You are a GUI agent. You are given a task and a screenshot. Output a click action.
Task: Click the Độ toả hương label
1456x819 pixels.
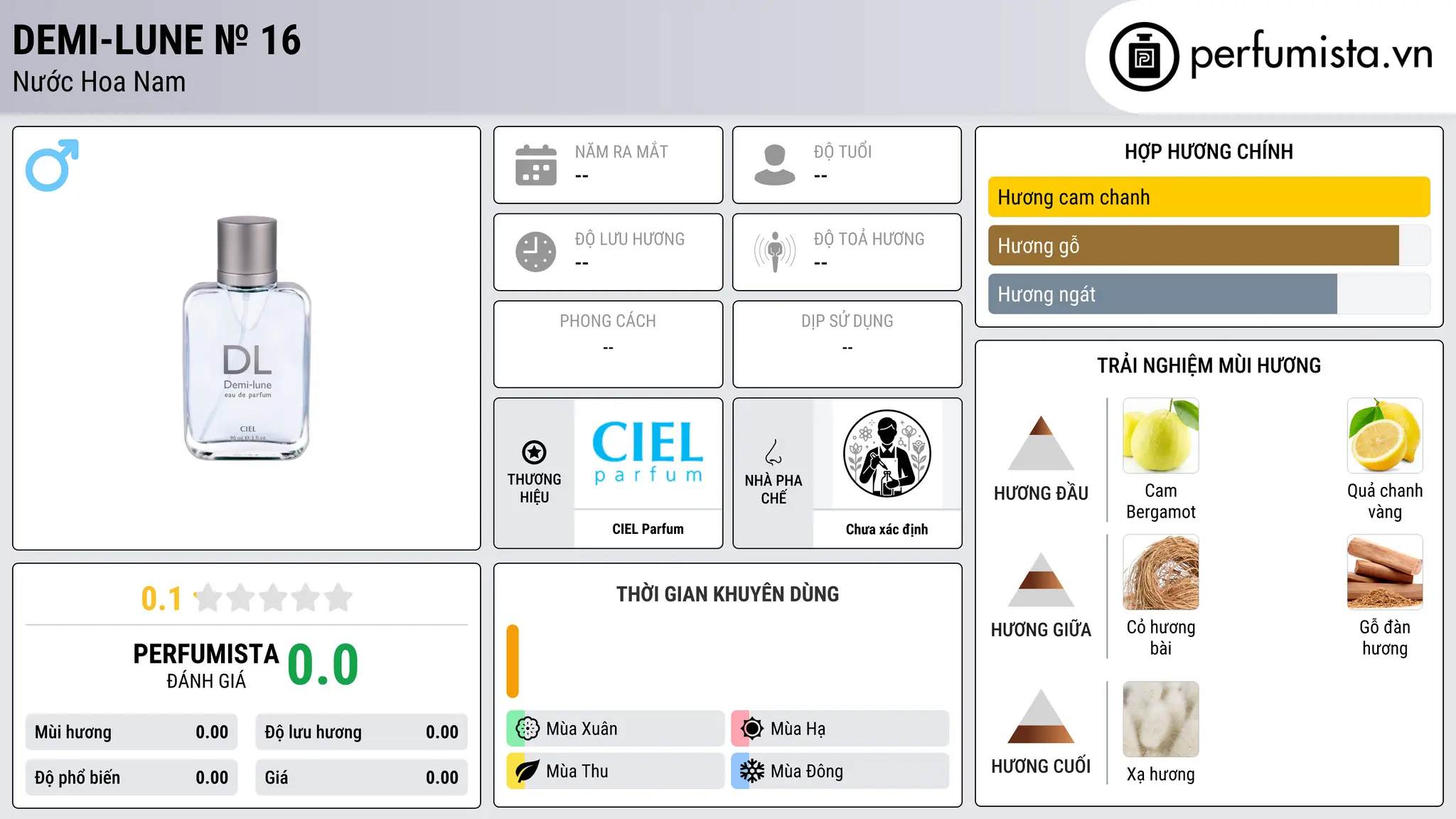point(869,239)
